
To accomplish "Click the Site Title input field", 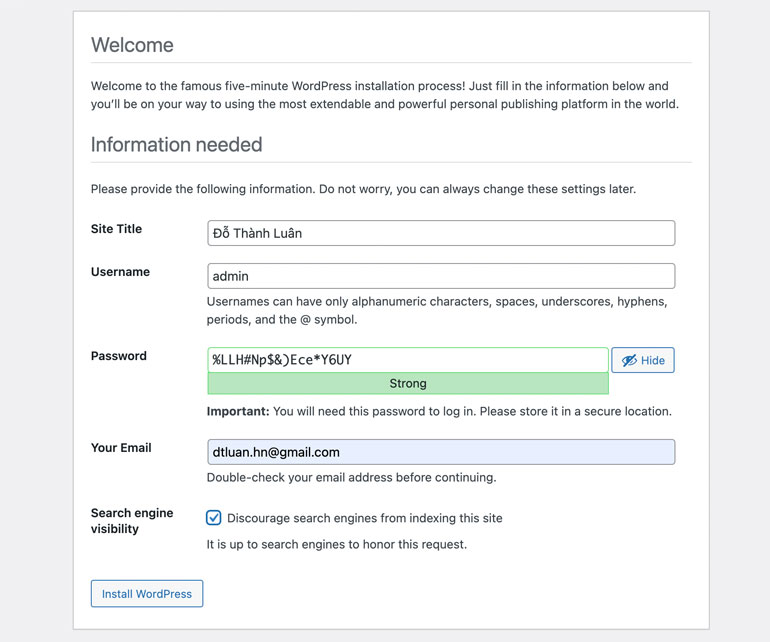I will pos(441,233).
